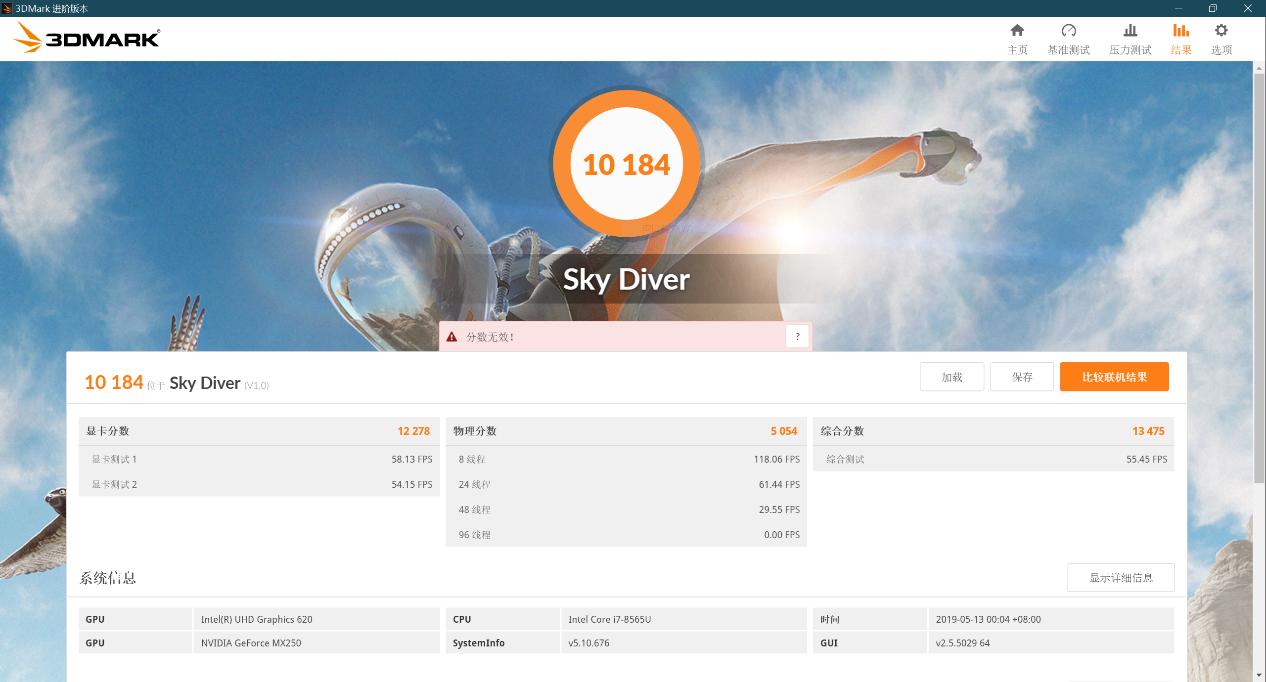
Task: Click the 保存 (Save) button
Action: pyautogui.click(x=1022, y=377)
